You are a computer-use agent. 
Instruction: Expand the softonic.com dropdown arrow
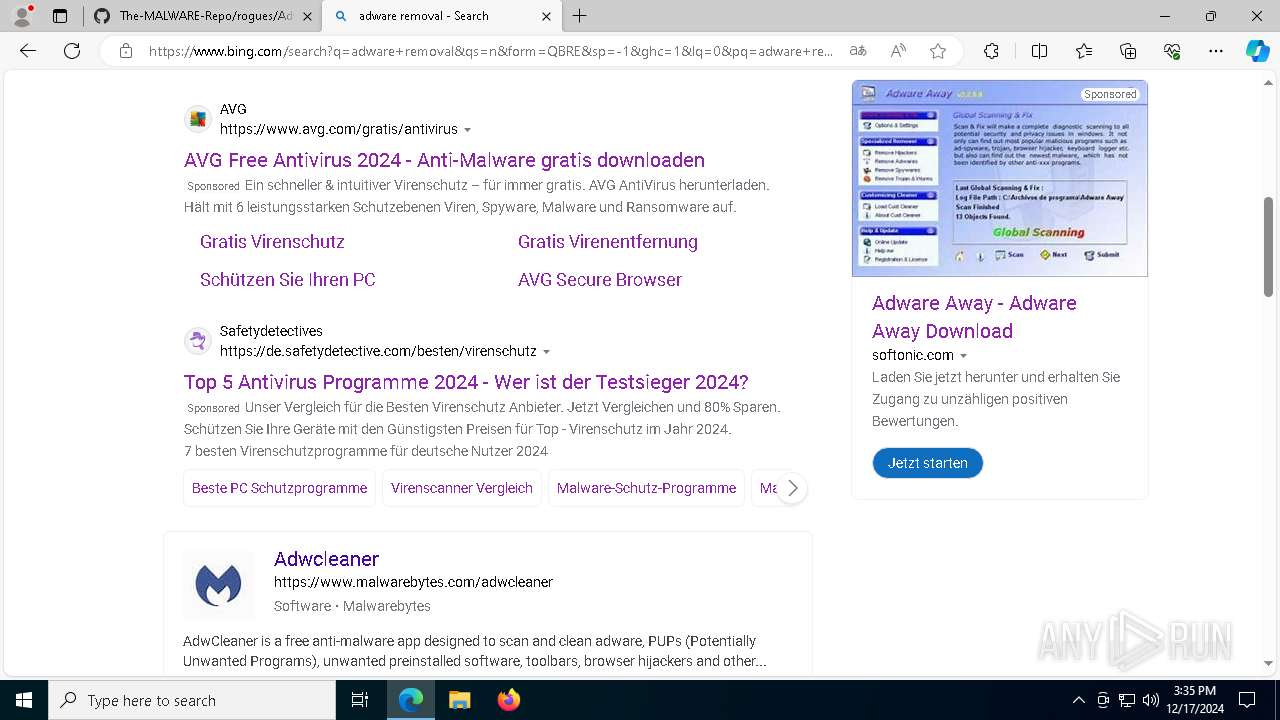[x=964, y=356]
